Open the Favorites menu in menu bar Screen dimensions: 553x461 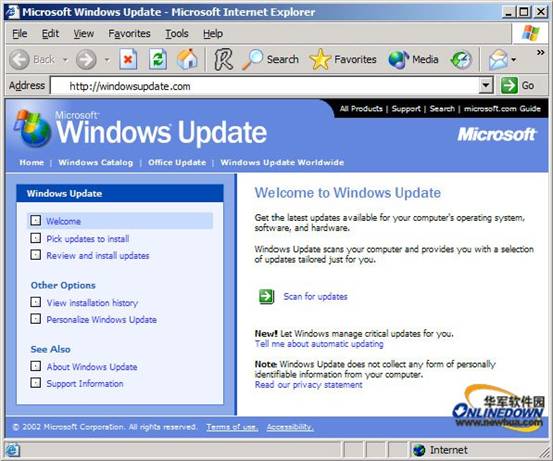129,34
